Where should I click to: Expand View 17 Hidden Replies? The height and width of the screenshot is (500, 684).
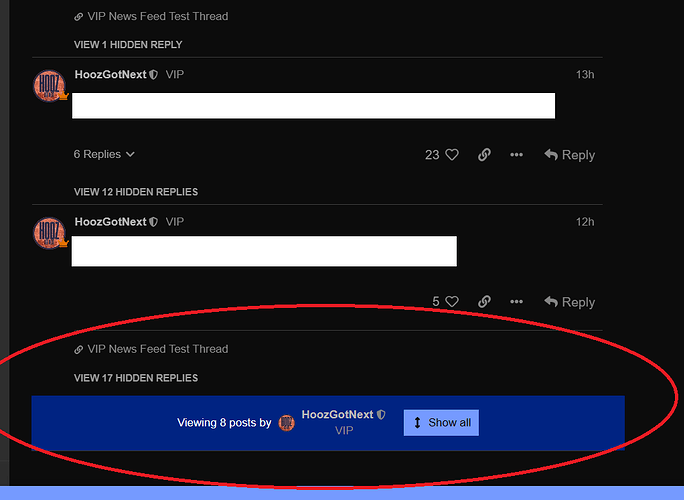[136, 378]
